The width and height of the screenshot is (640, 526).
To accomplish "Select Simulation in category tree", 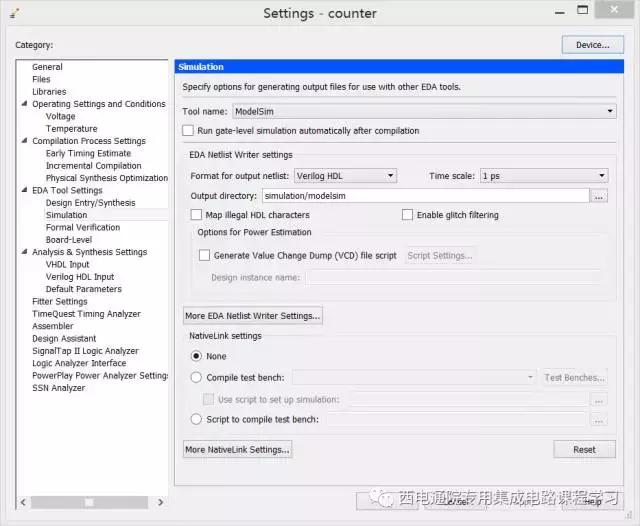I will [x=67, y=215].
